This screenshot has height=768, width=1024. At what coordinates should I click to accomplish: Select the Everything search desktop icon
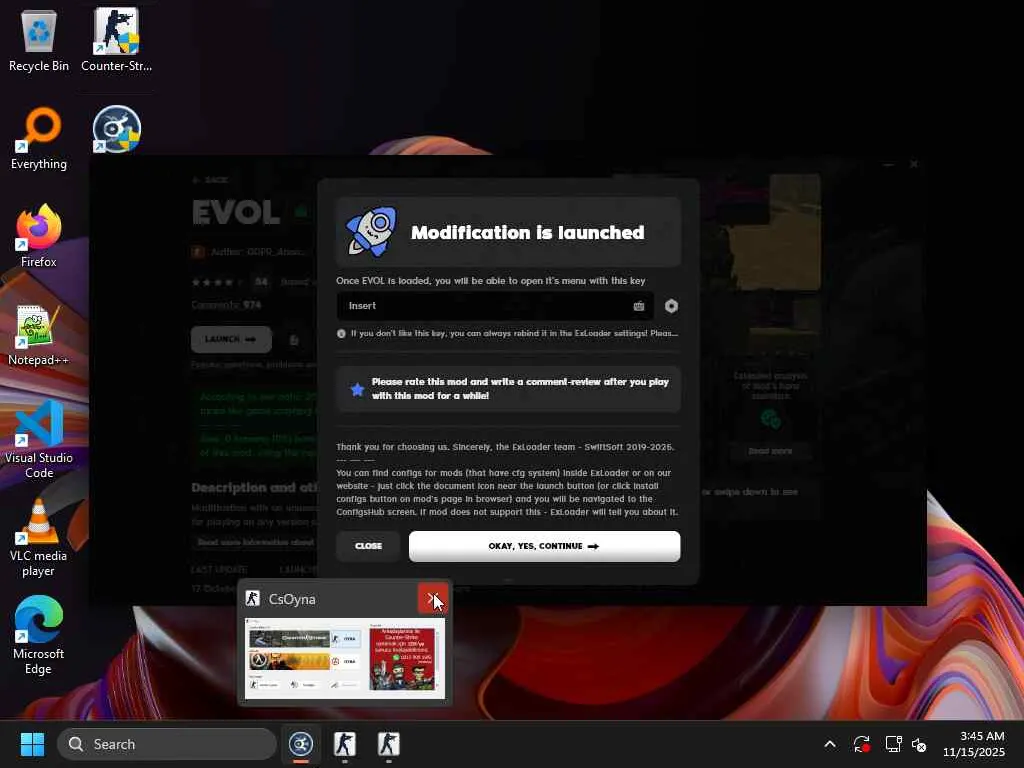pyautogui.click(x=39, y=138)
